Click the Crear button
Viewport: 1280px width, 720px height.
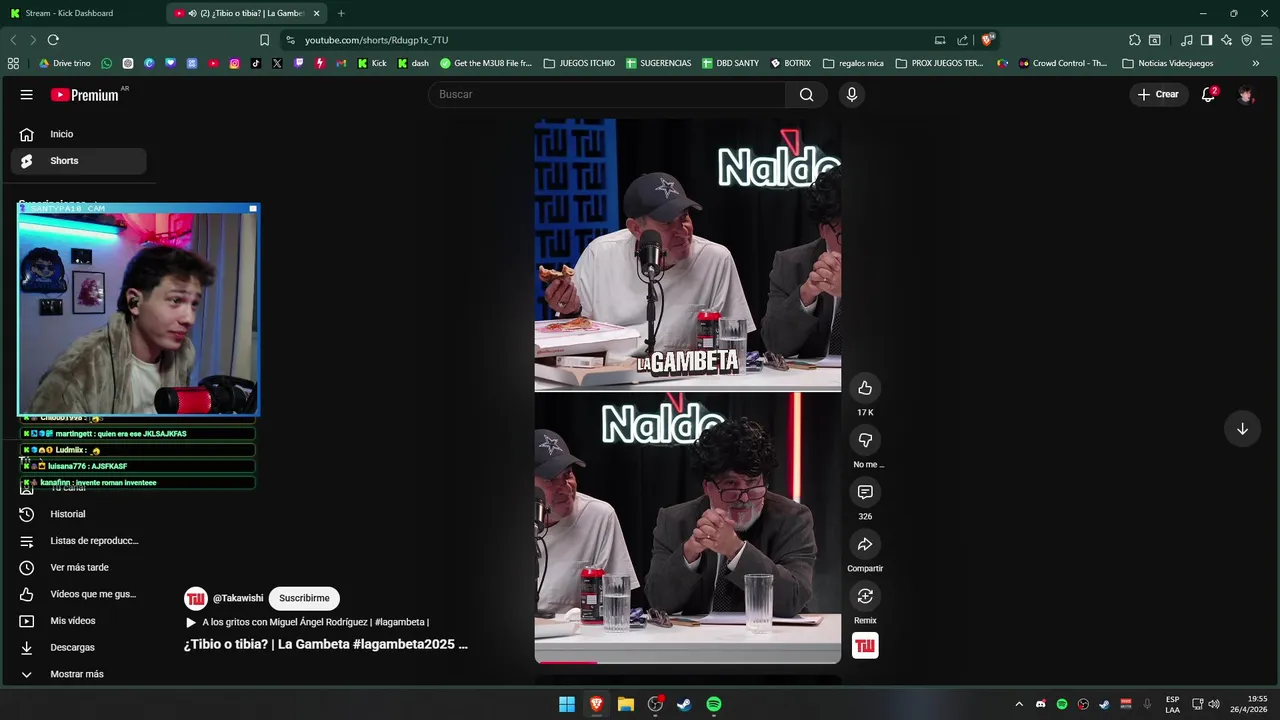[1158, 94]
